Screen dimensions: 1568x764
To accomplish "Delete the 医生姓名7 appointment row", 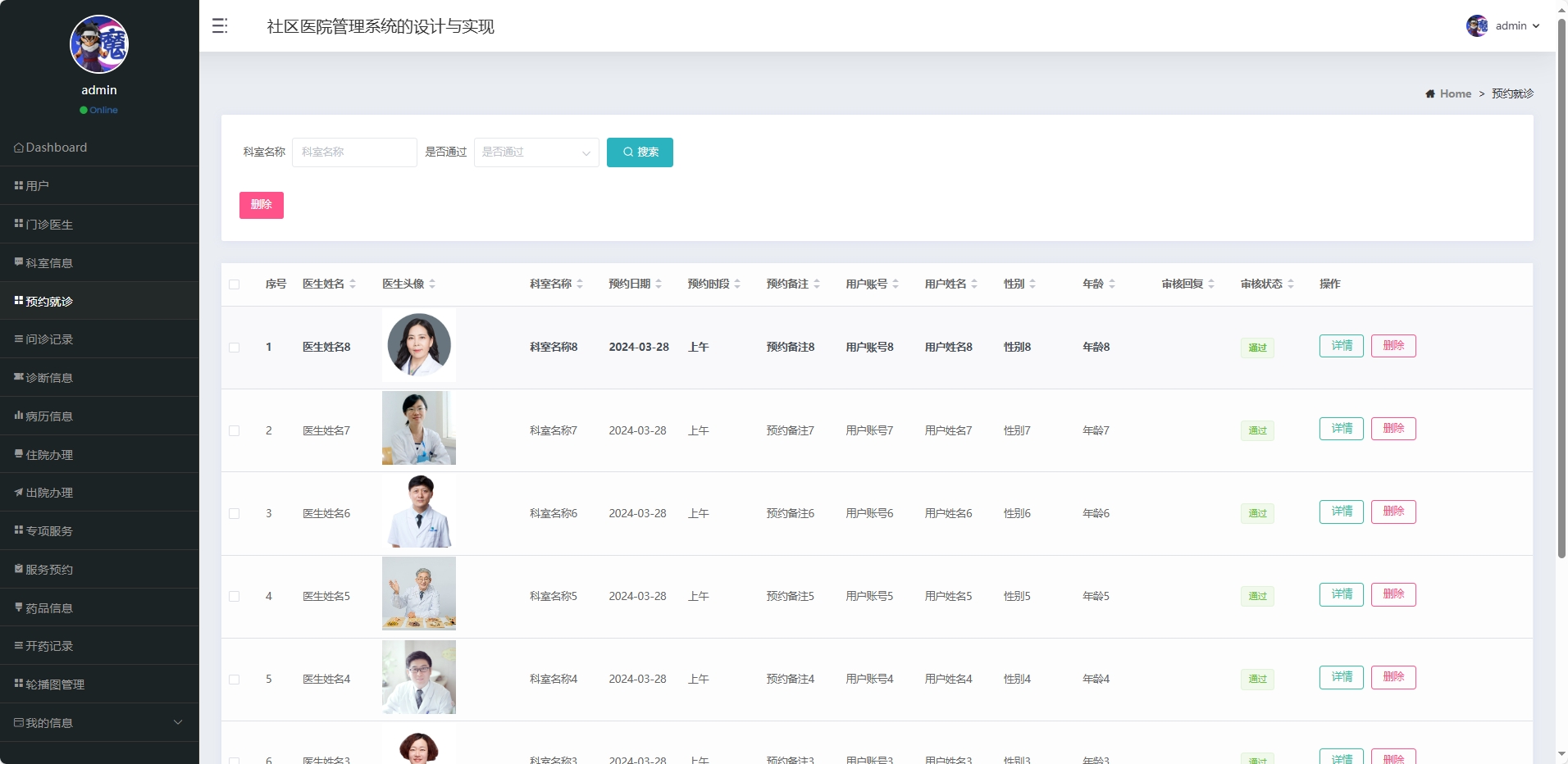I will coord(1393,429).
